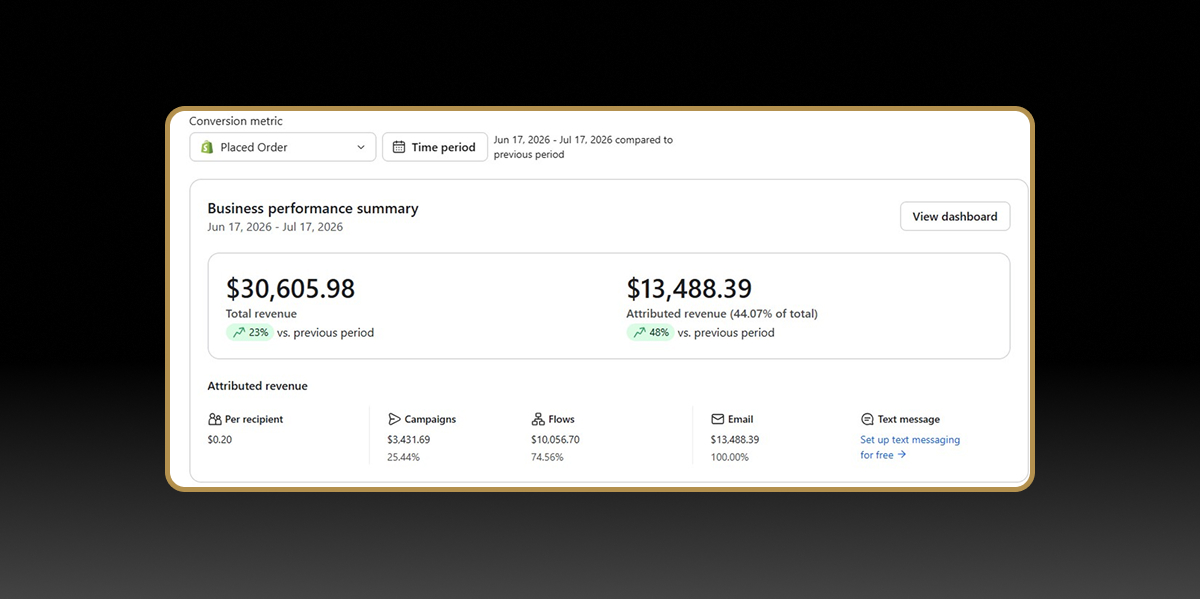Click the 'compared to previous period' date range text
This screenshot has height=599, width=1200.
pyautogui.click(x=584, y=147)
